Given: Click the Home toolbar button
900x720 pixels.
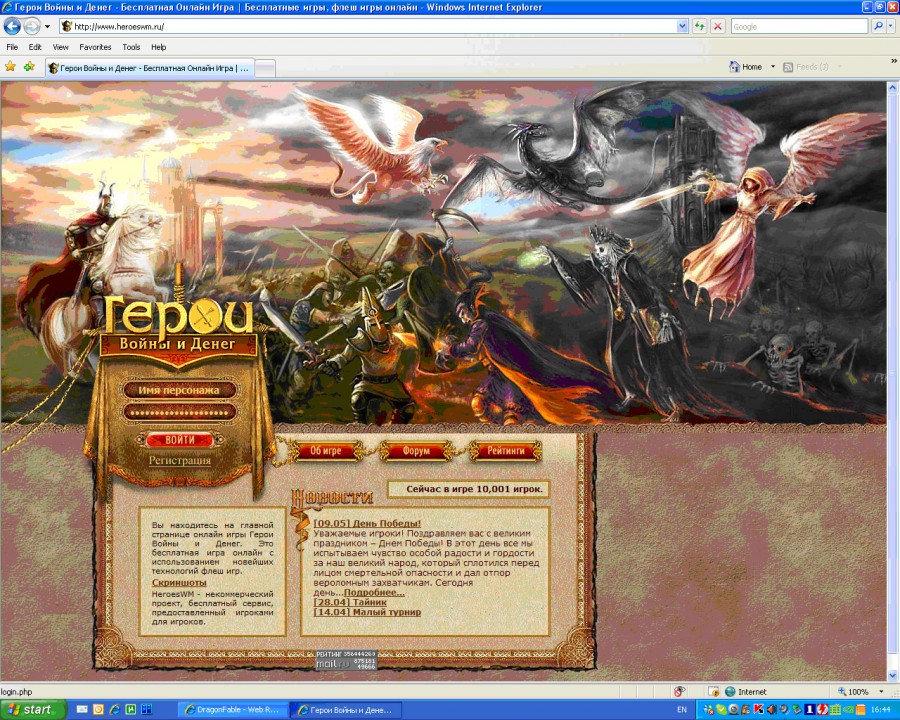Looking at the screenshot, I should [746, 67].
